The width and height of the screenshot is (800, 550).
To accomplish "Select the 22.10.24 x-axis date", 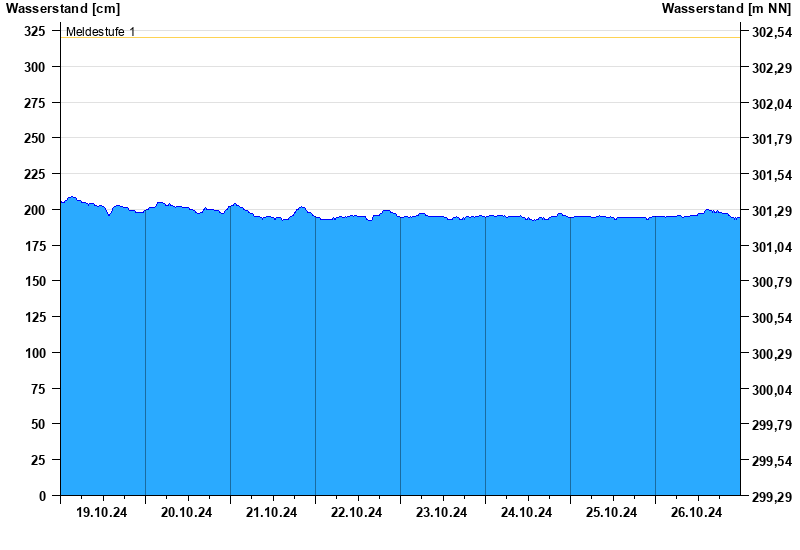I will [357, 512].
